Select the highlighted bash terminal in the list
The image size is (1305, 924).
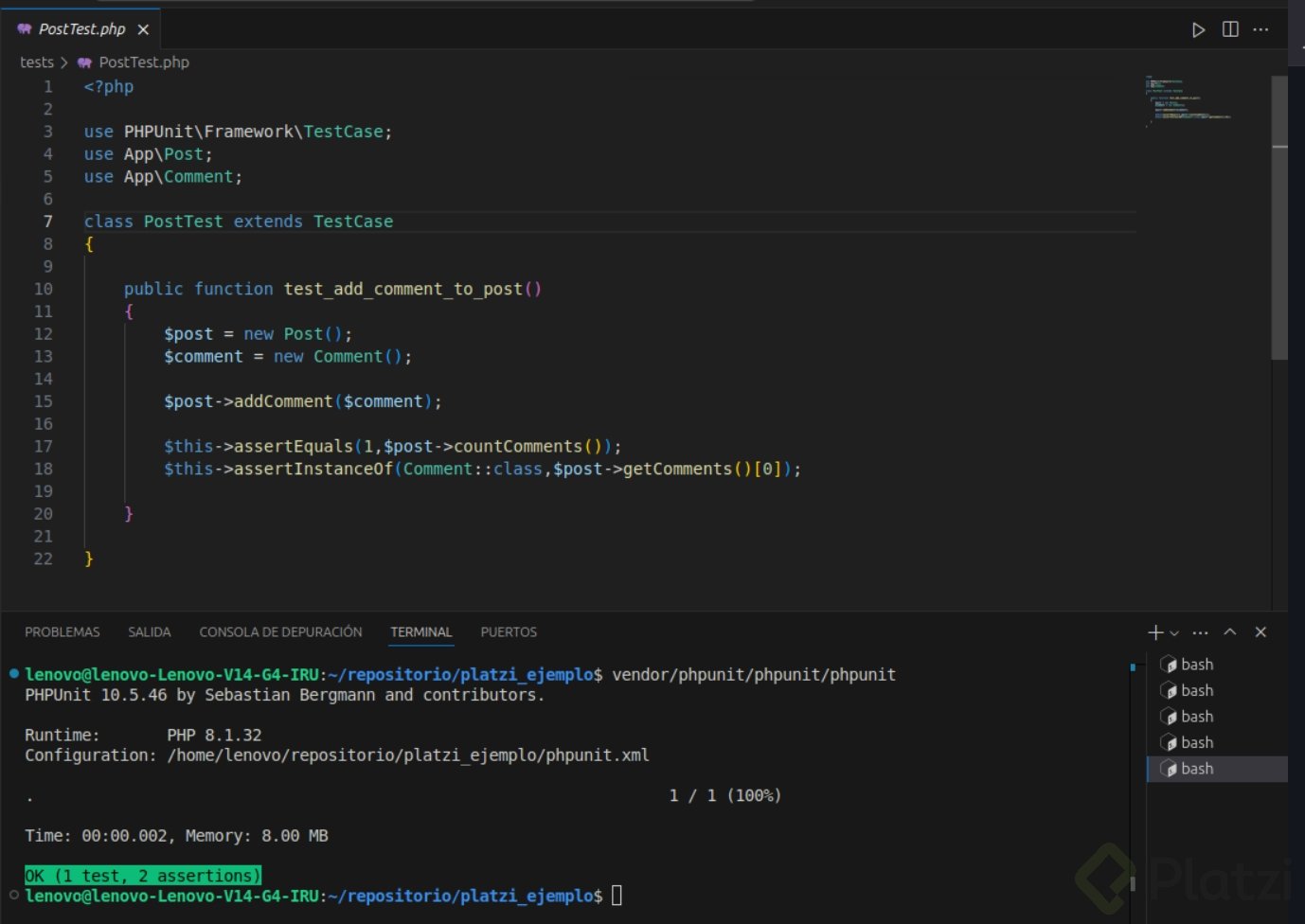click(1217, 769)
